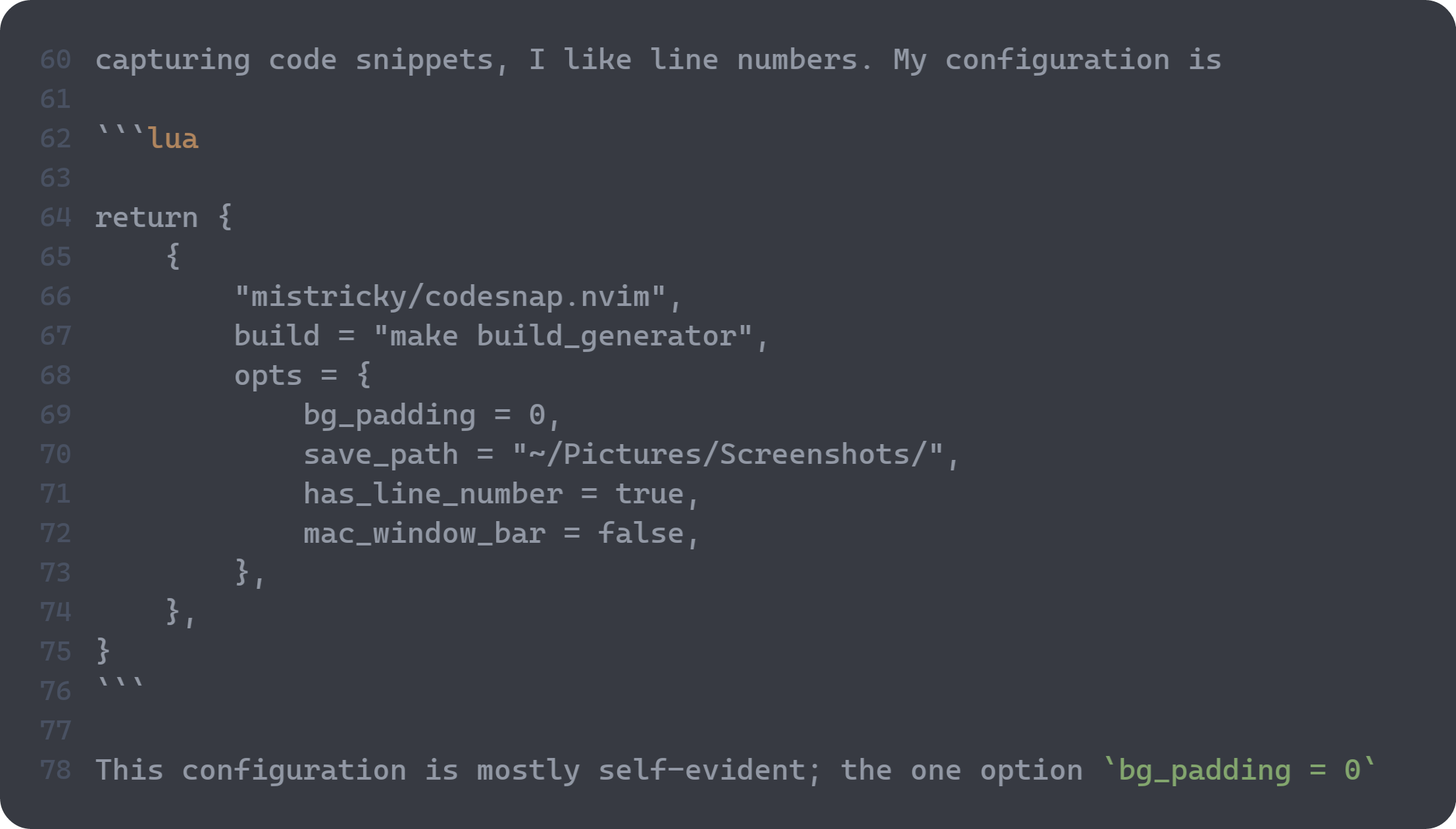Click the "has_line_number" option name
Viewport: 1456px width, 829px height.
coord(433,494)
